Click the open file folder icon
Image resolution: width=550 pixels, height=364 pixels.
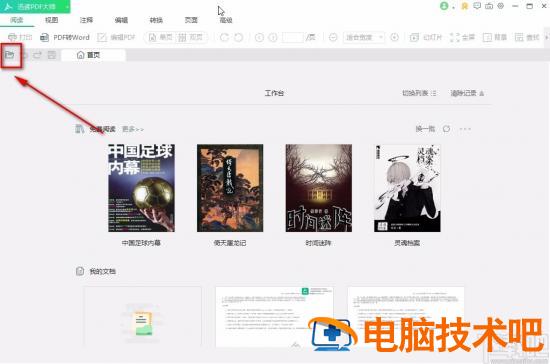9,55
